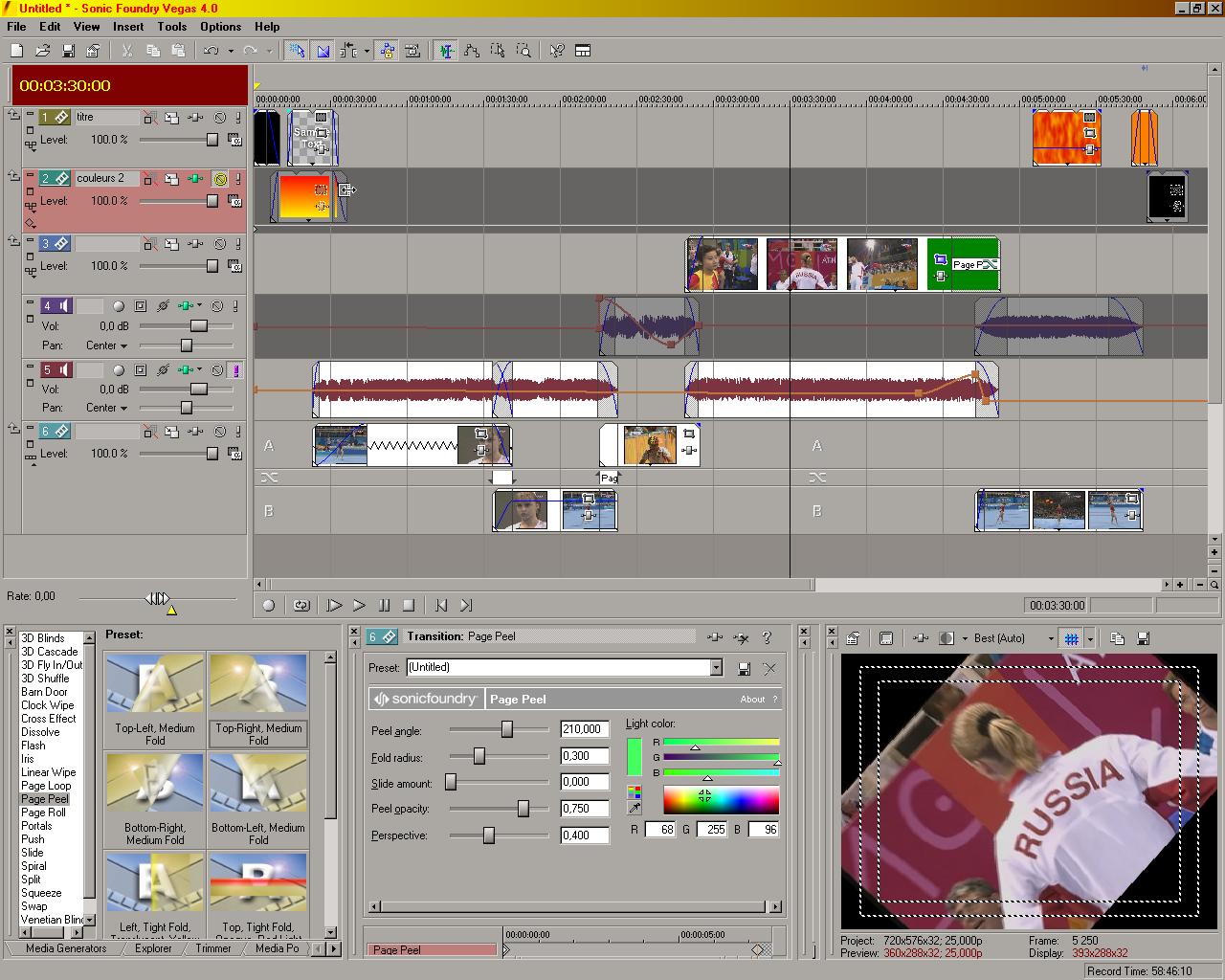Open overlays options dropdown arrow in preview

click(1090, 638)
